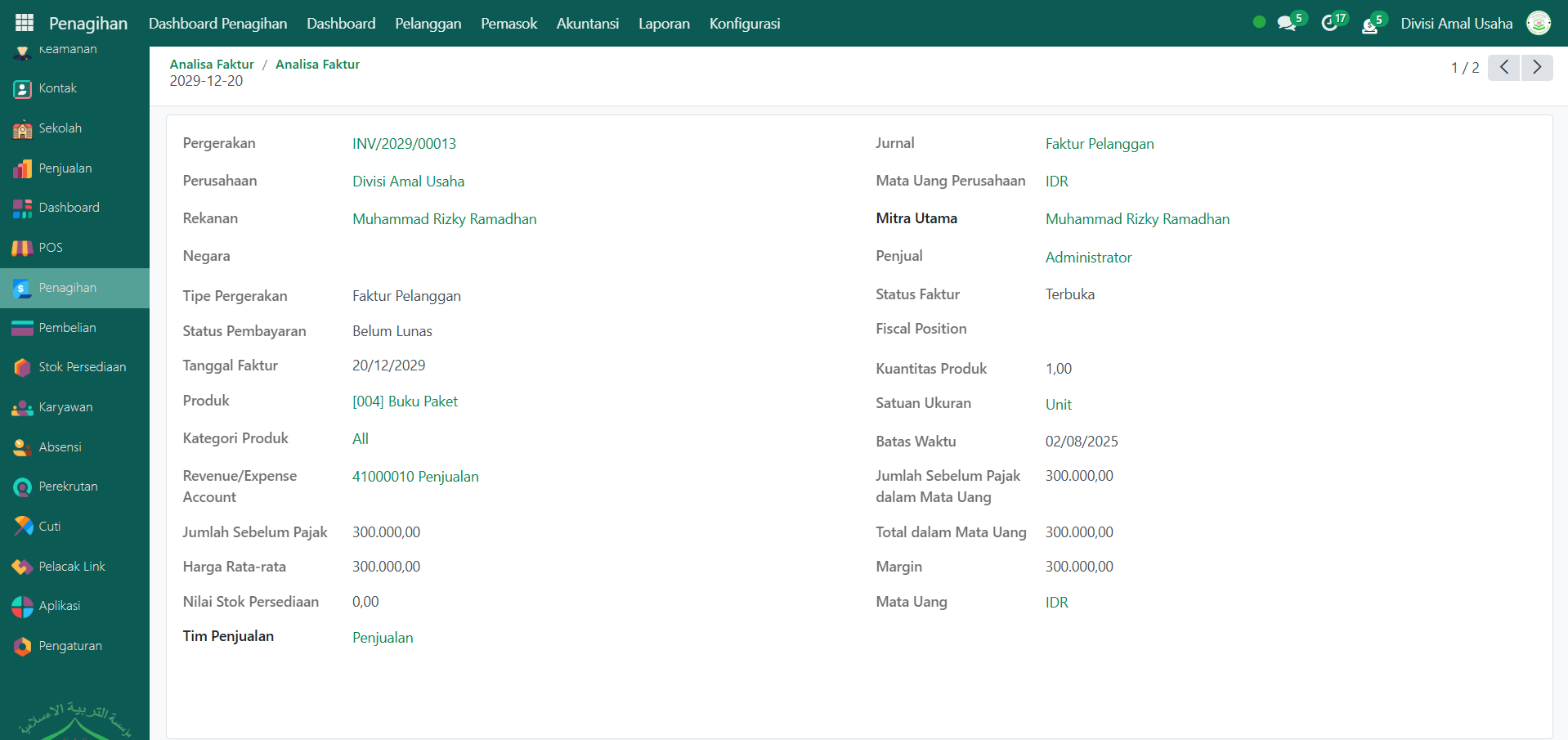Open the Dashboard Penagihan menu item
The height and width of the screenshot is (740, 1568).
point(217,24)
